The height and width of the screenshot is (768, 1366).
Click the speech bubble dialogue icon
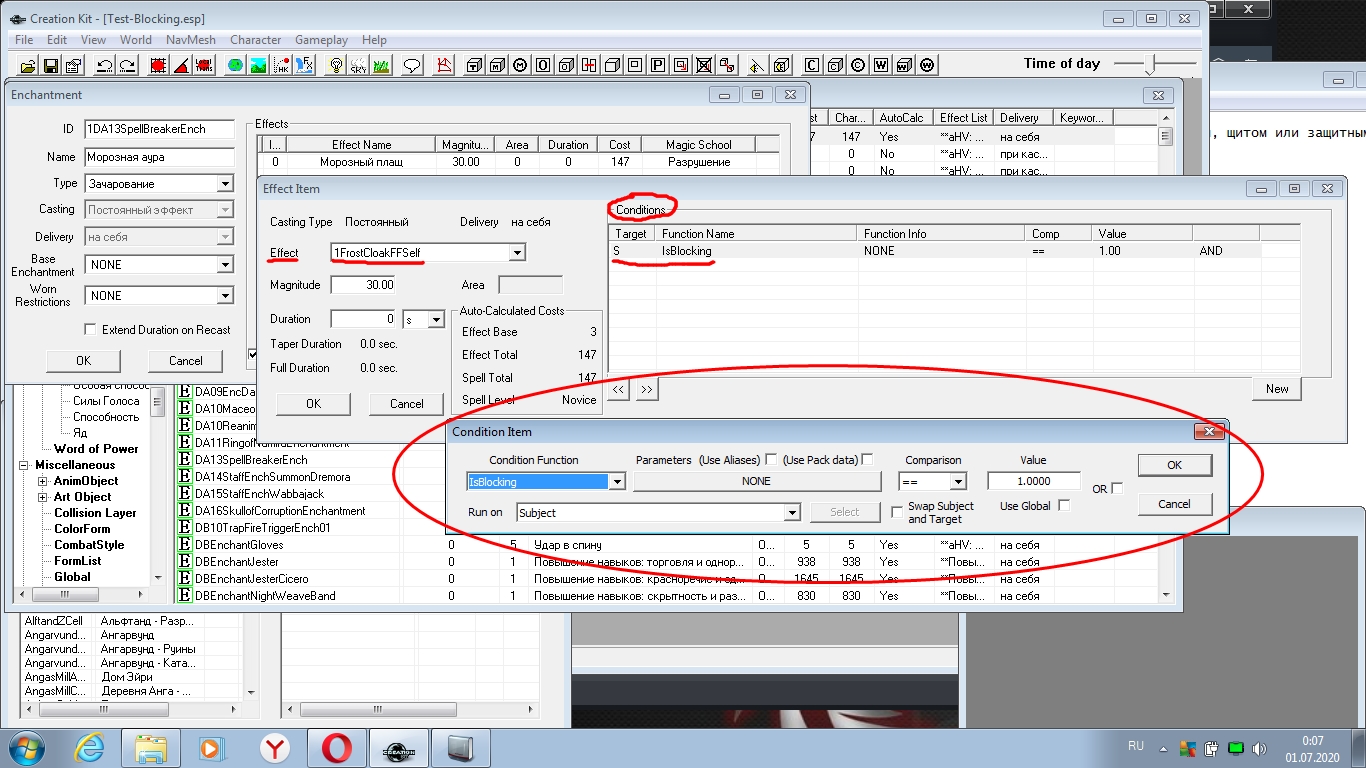click(x=411, y=66)
